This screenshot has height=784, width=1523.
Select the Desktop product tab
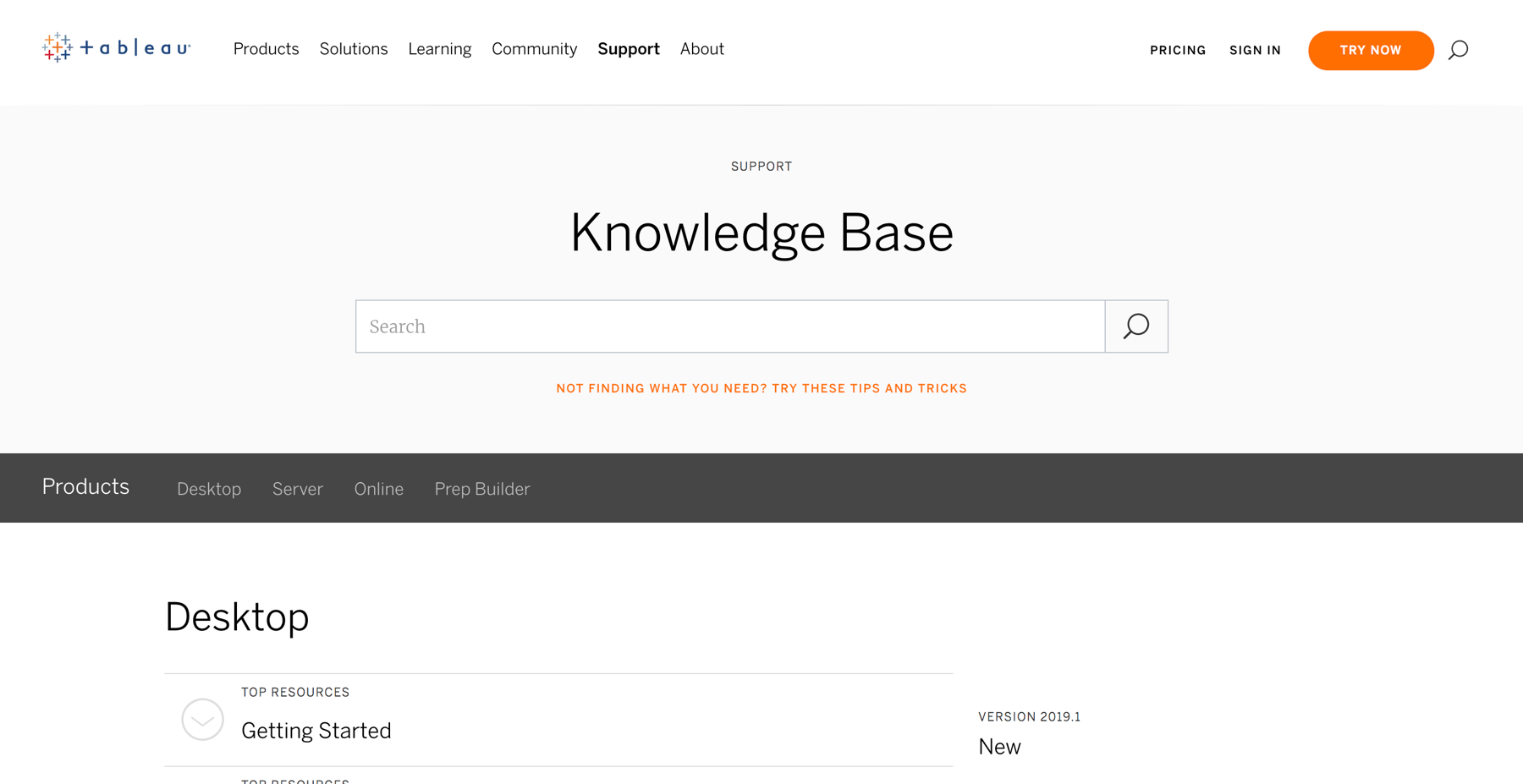tap(208, 489)
